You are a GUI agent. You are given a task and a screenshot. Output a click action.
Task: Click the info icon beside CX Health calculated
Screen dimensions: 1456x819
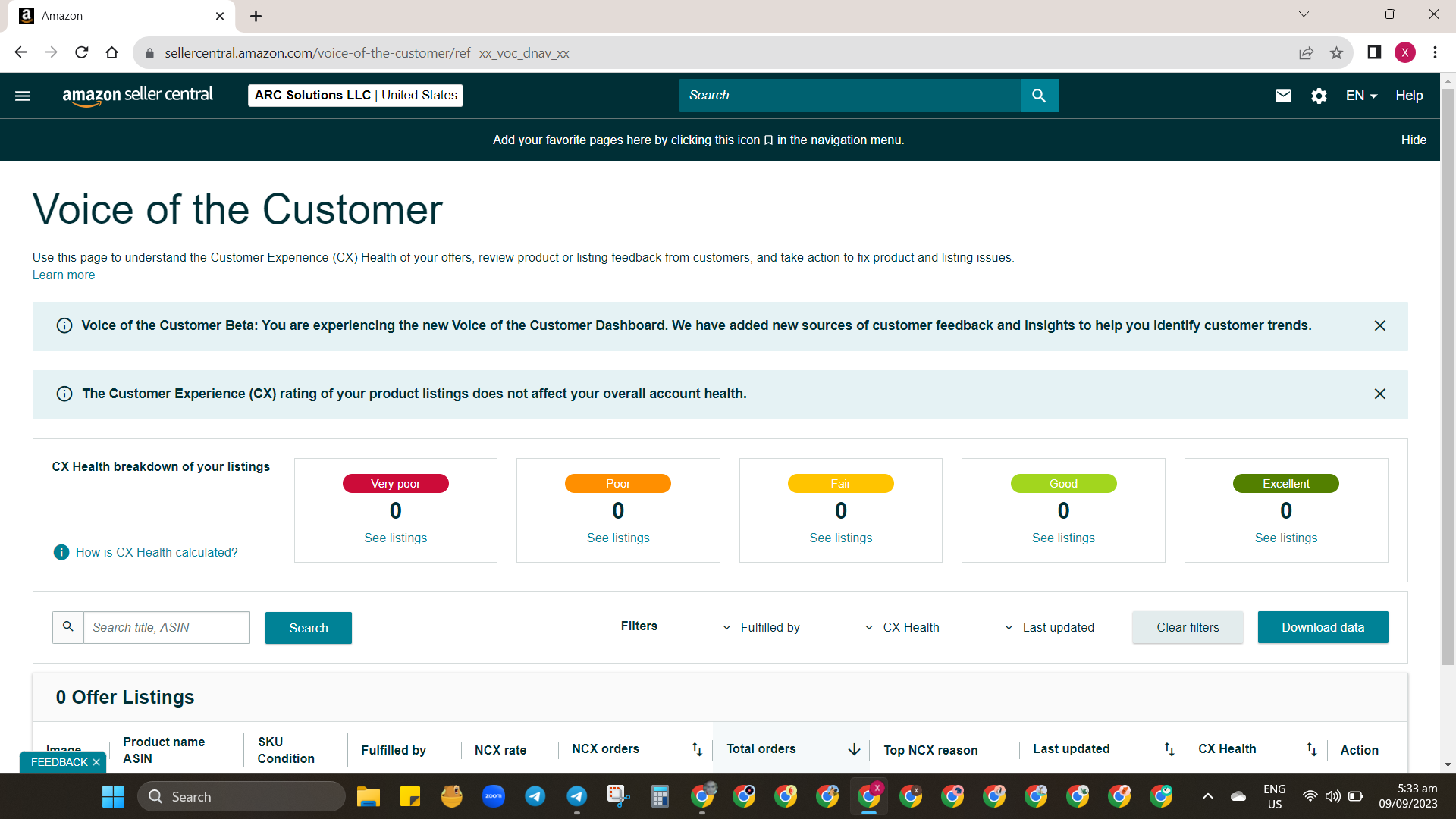pos(61,552)
